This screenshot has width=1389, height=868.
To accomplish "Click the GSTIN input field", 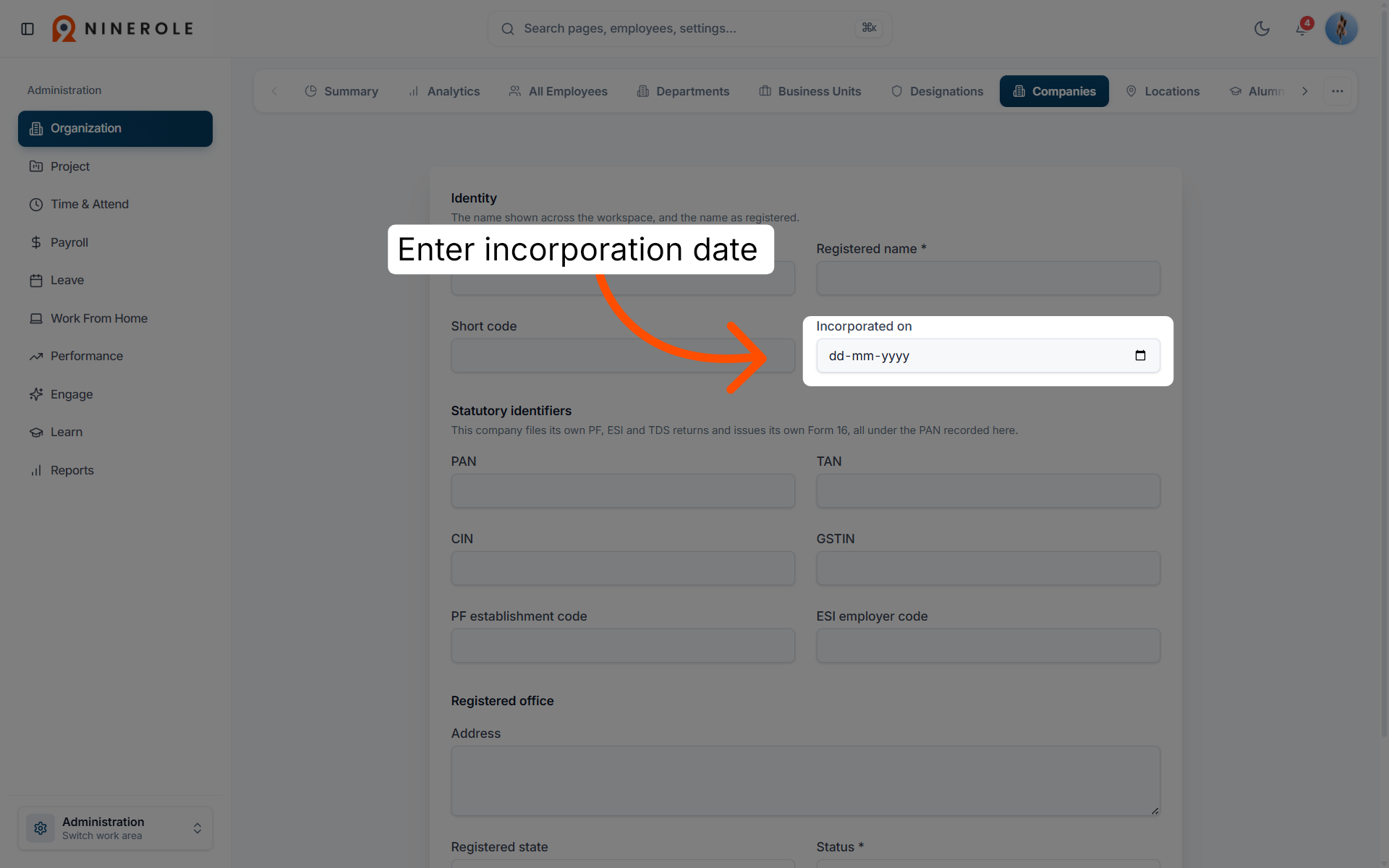I will click(988, 569).
